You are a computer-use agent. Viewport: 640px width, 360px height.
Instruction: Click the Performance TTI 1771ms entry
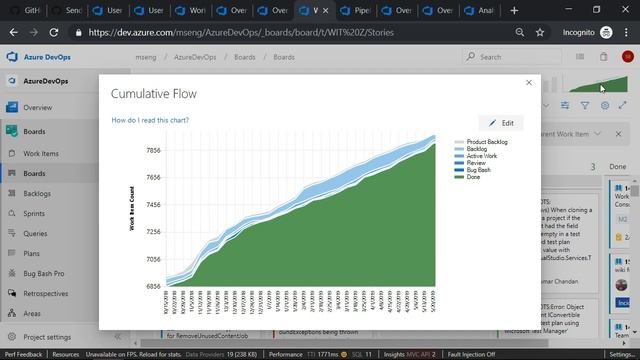pyautogui.click(x=308, y=354)
